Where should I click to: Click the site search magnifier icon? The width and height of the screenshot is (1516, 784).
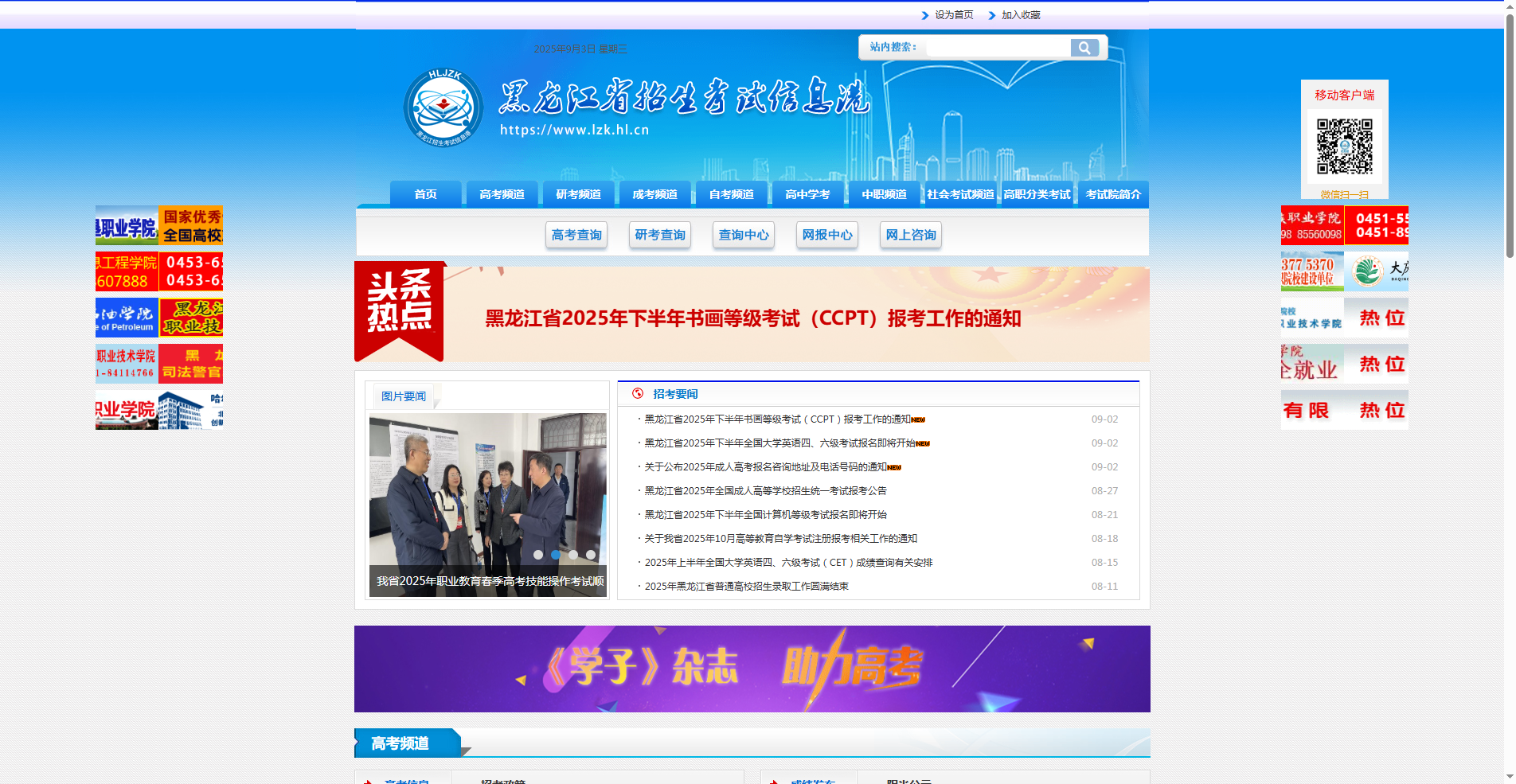[x=1086, y=48]
